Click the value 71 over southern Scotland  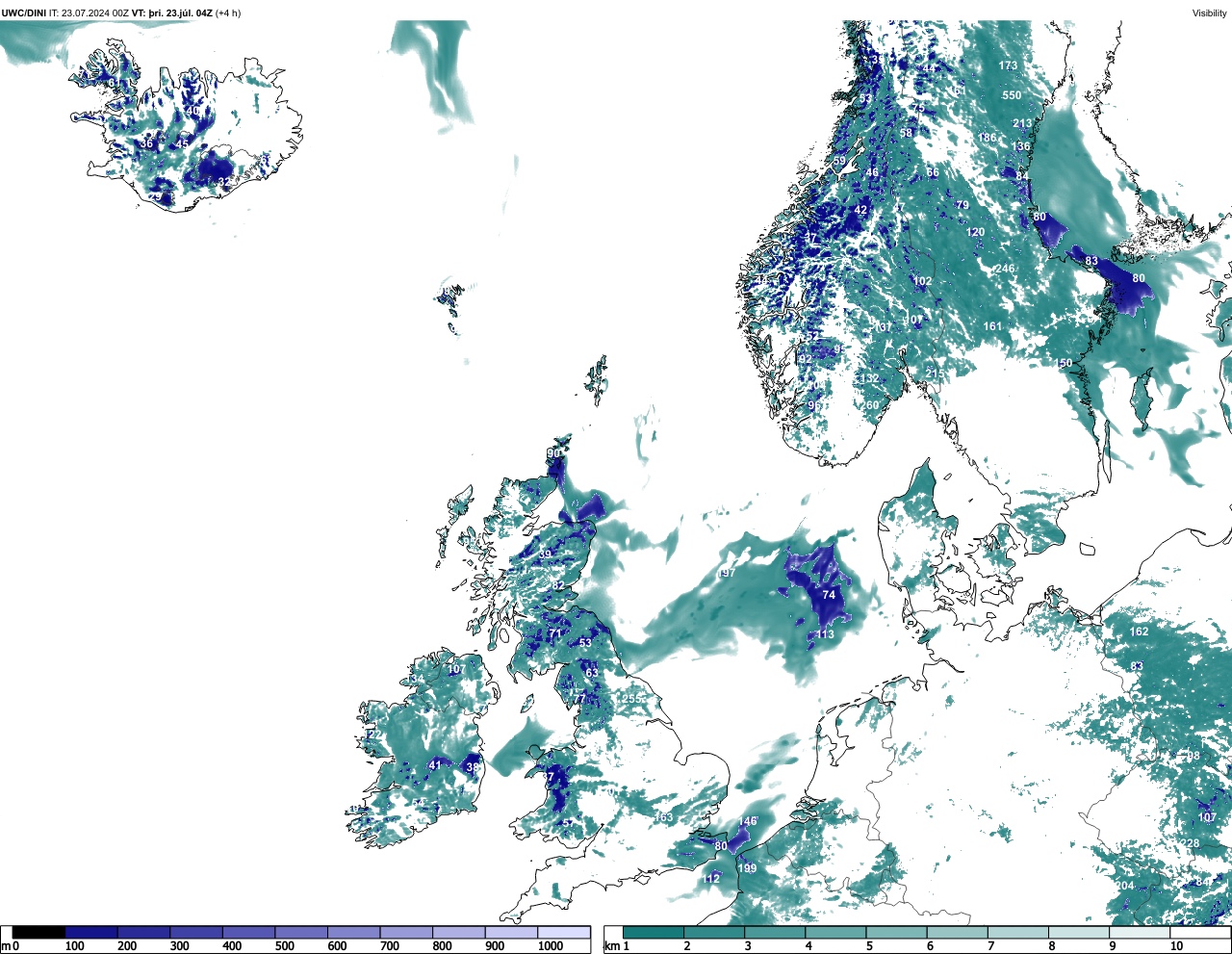pos(554,634)
